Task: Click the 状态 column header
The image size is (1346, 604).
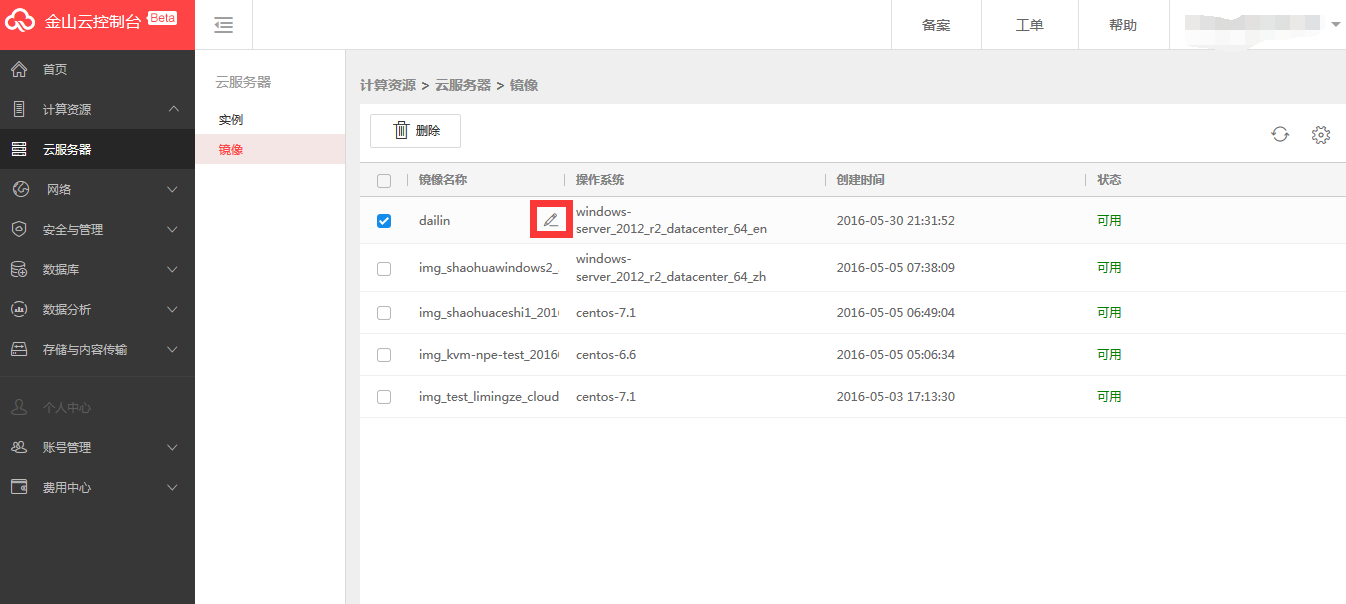Action: [x=1109, y=180]
